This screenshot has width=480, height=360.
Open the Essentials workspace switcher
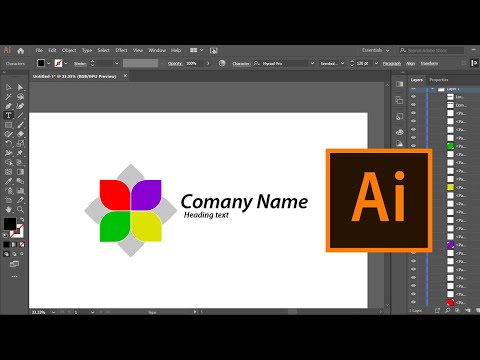click(x=375, y=50)
